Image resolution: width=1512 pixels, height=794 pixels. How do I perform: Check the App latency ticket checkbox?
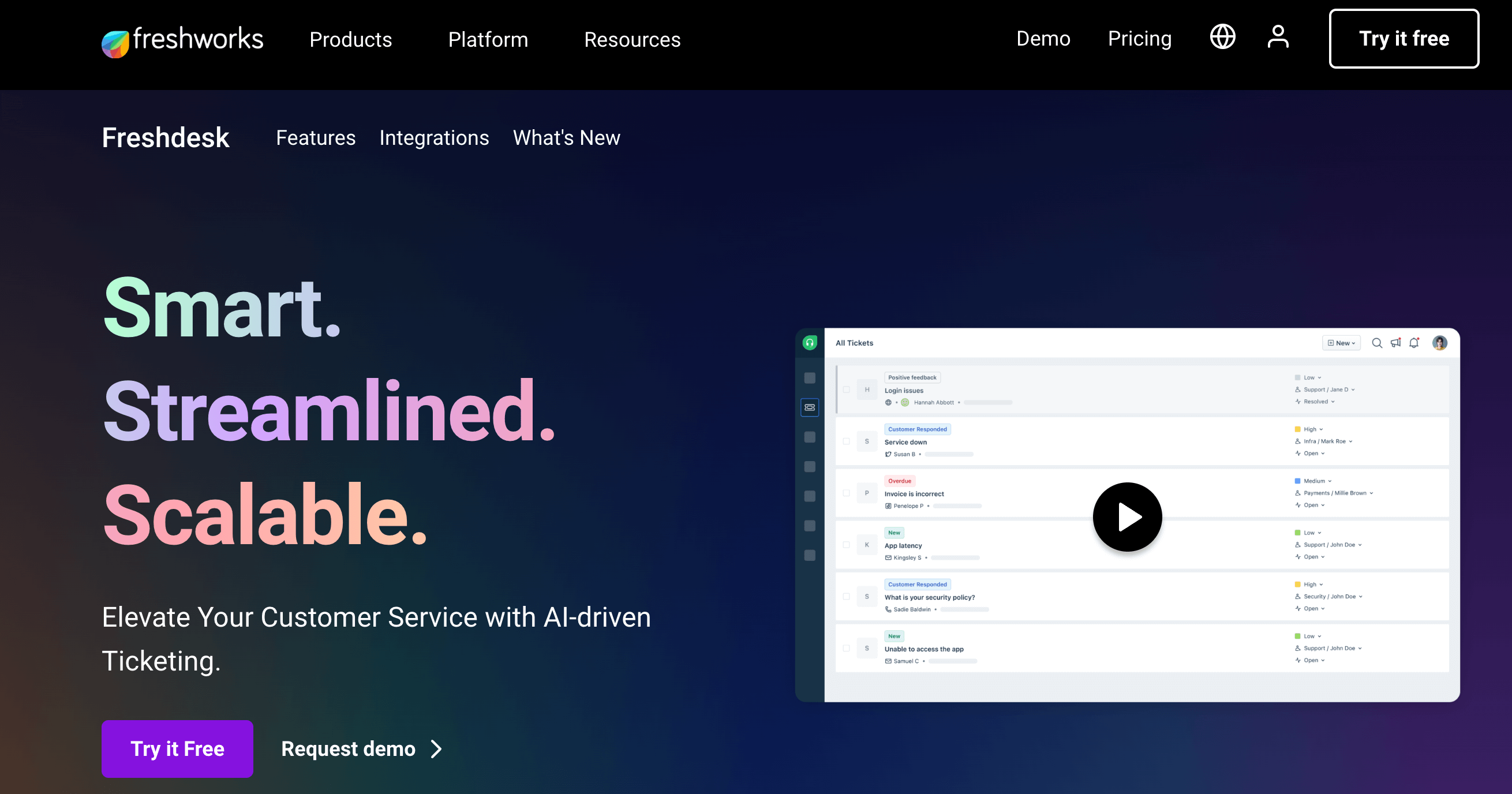tap(847, 545)
